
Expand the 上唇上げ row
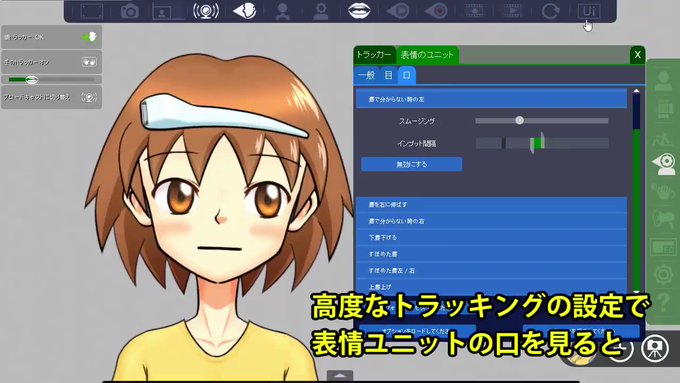pos(491,287)
